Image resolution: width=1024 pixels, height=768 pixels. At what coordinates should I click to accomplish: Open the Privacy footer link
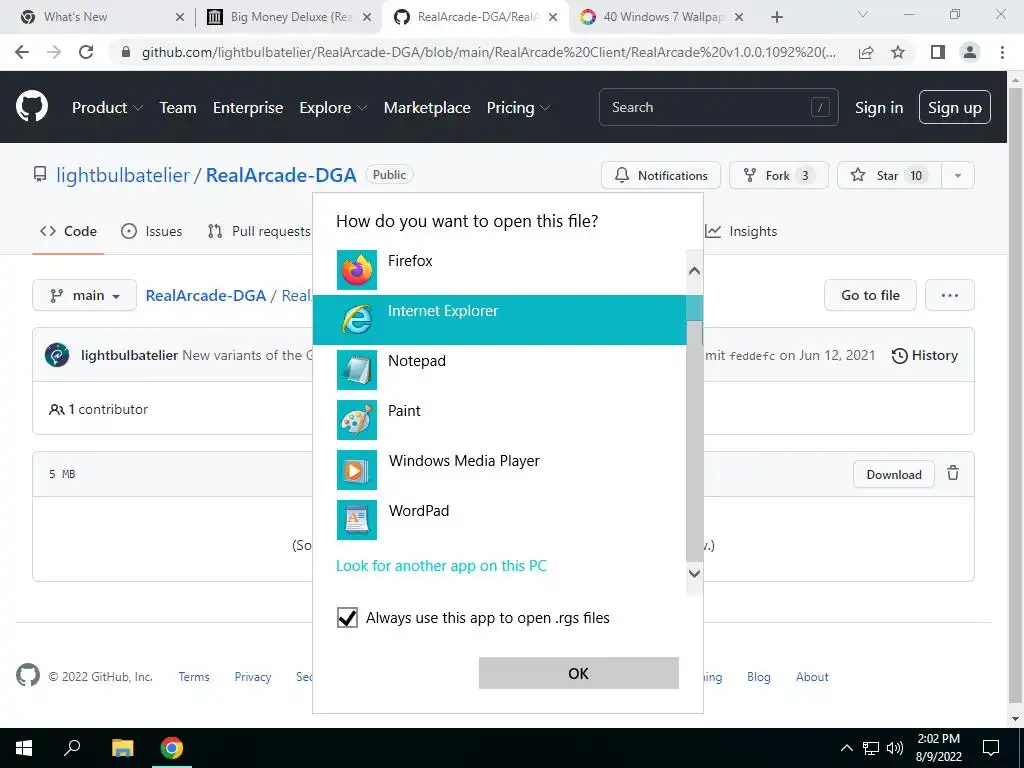[253, 677]
